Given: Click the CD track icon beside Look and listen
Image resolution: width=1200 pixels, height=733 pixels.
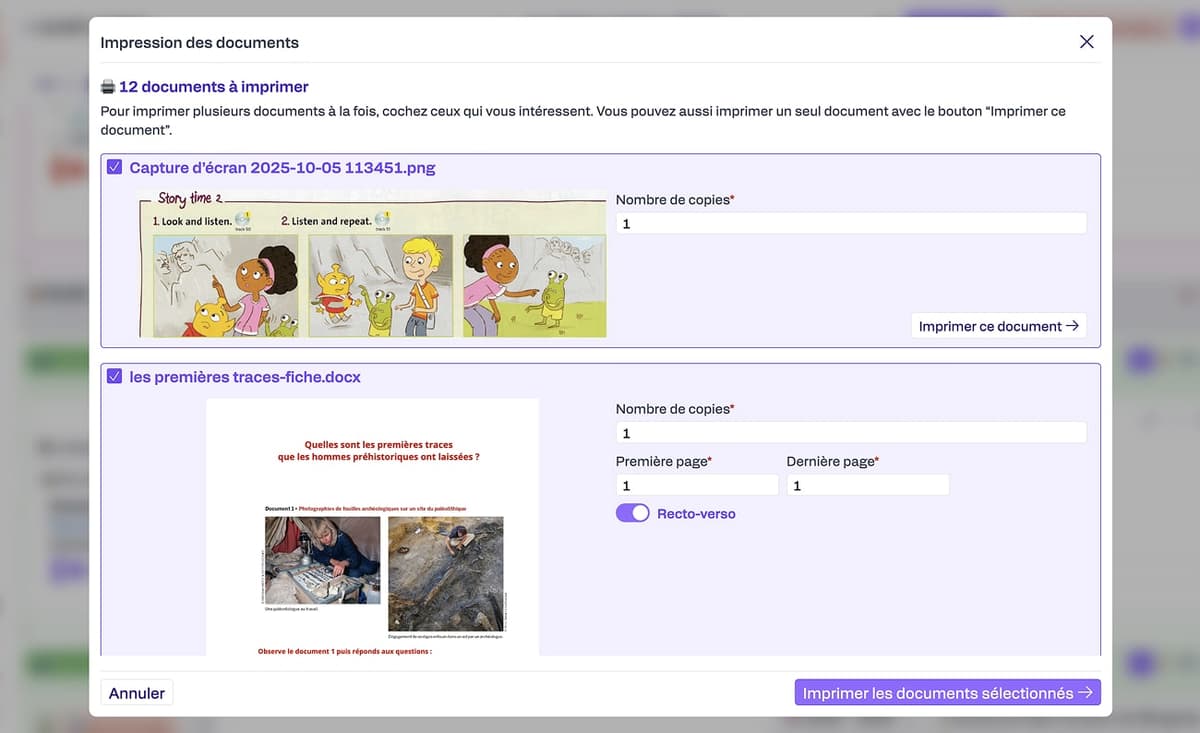Looking at the screenshot, I should click(242, 220).
